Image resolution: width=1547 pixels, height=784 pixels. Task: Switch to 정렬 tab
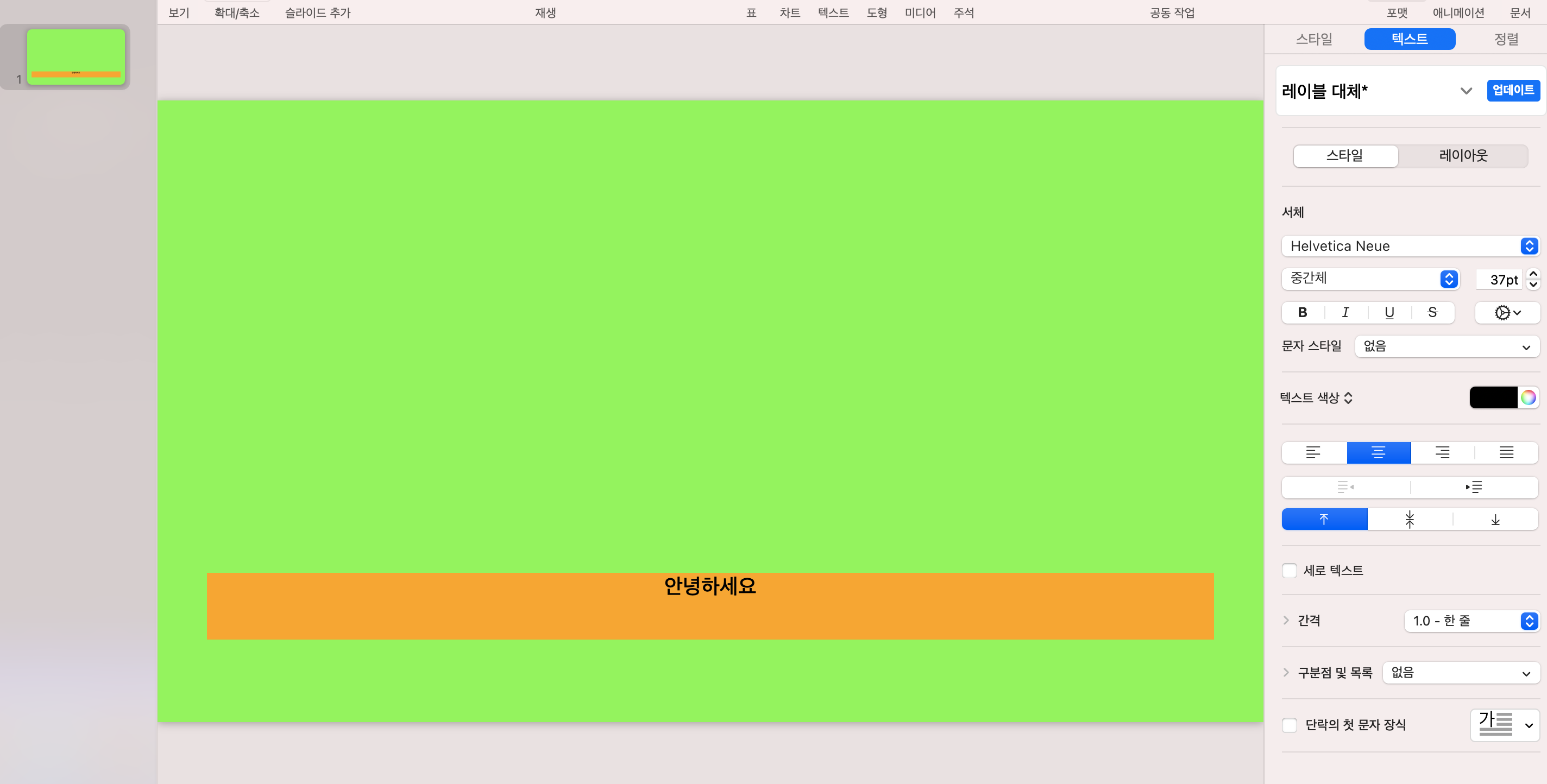[x=1506, y=40]
